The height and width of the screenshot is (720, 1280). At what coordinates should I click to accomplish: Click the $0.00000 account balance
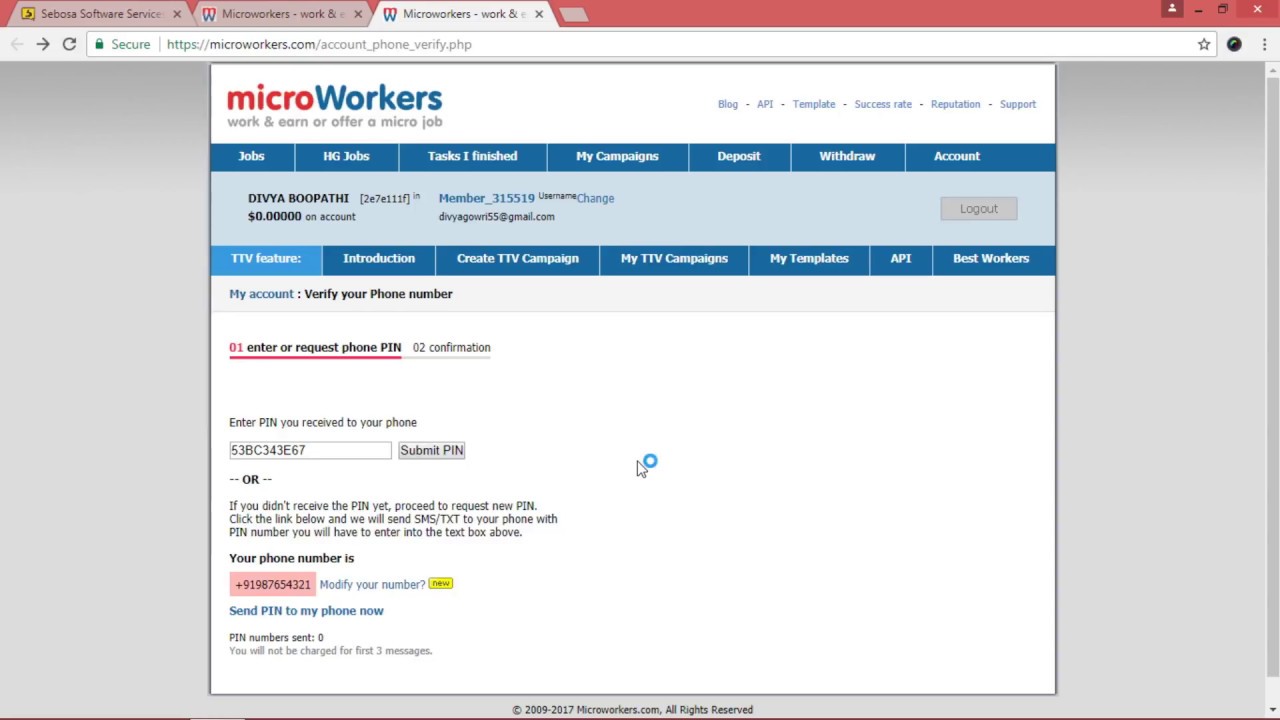click(274, 217)
